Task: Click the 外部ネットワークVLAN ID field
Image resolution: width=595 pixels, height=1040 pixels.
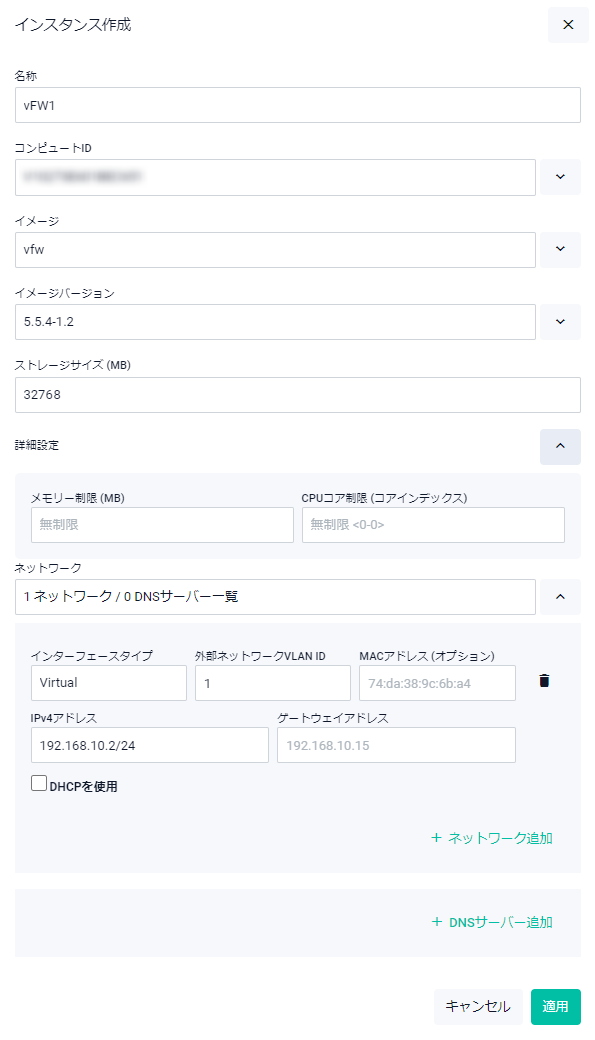Action: point(273,683)
